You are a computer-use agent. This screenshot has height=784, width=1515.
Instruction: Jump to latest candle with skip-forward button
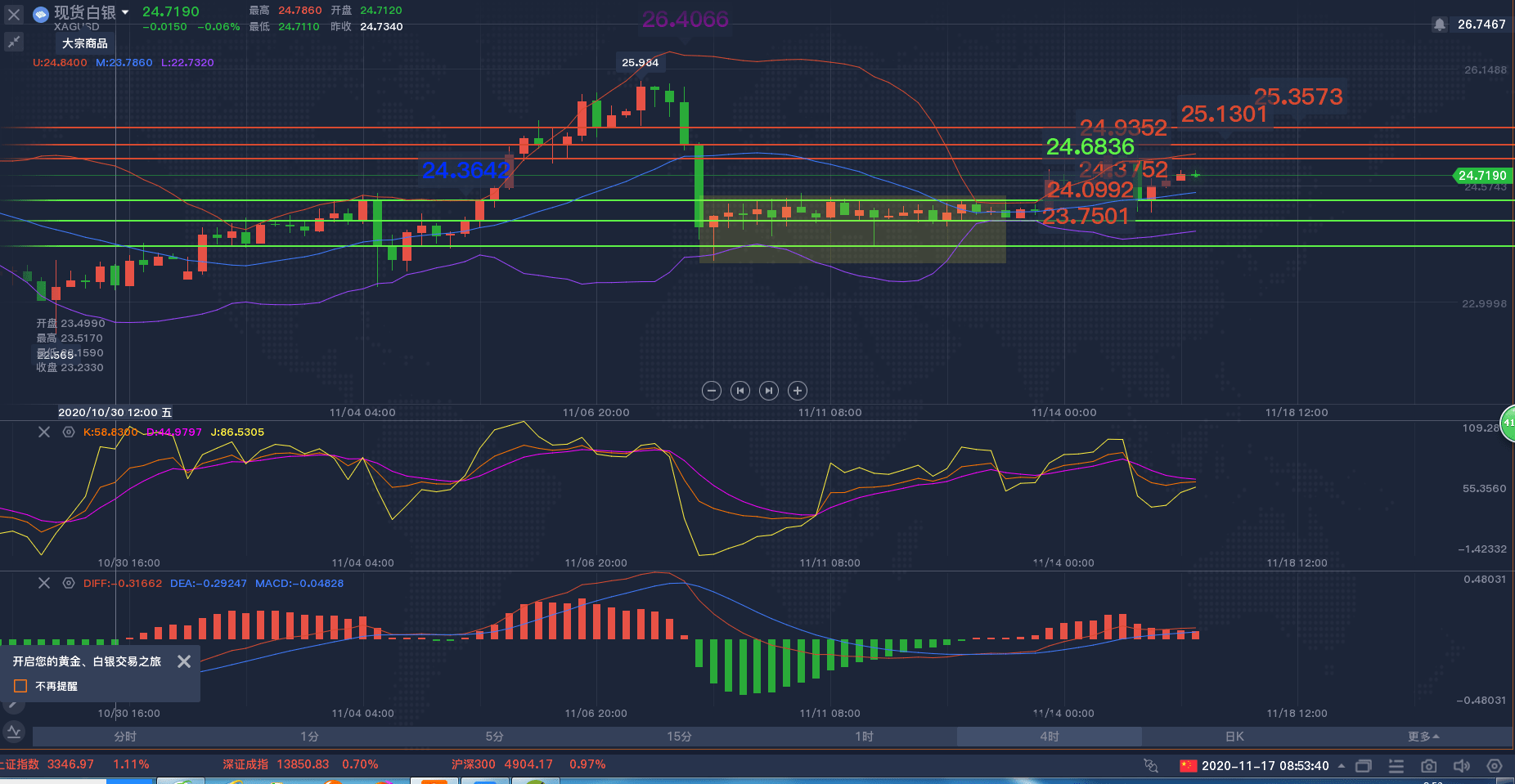769,391
